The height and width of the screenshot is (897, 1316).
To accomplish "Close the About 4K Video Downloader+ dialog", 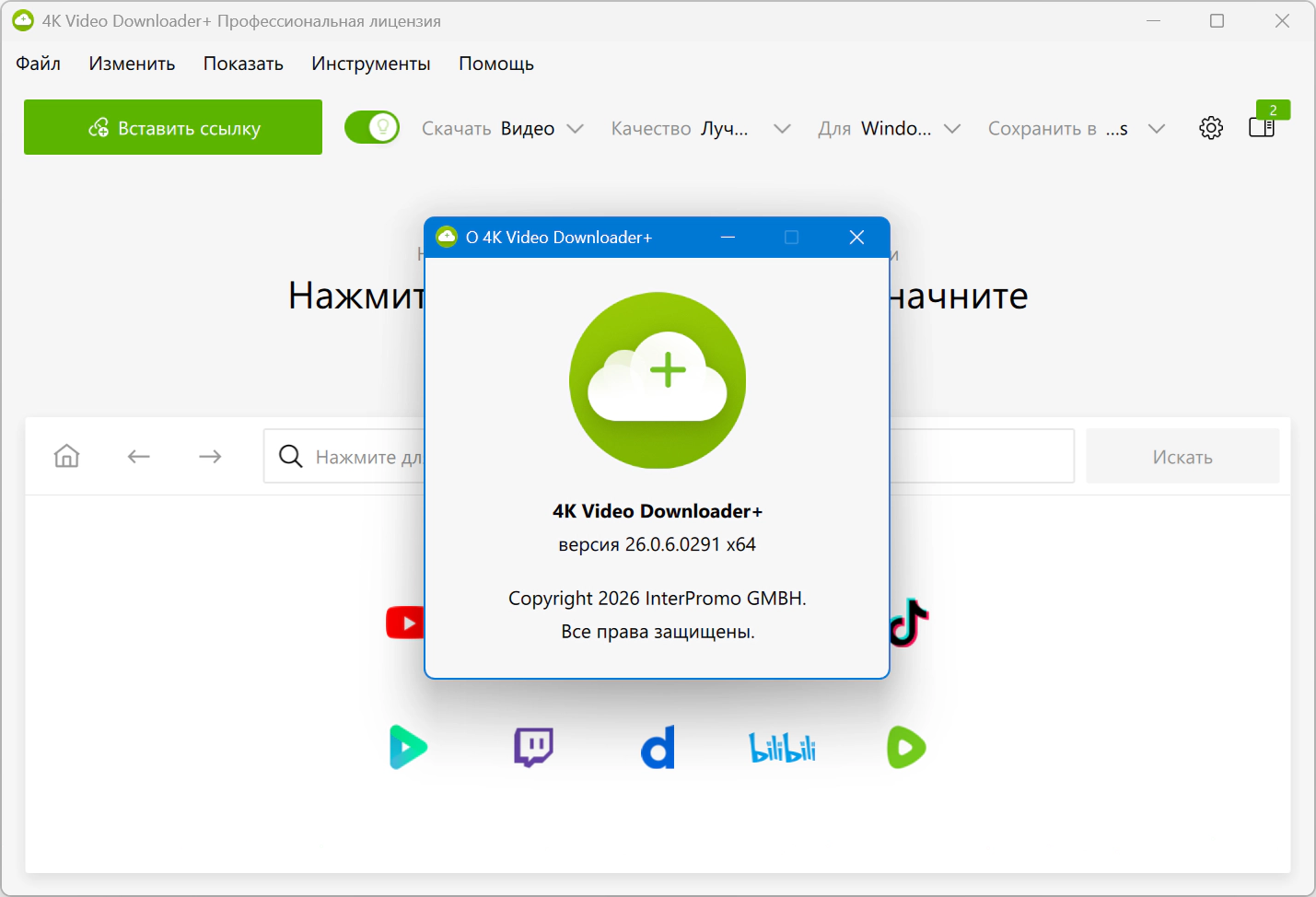I will point(856,238).
